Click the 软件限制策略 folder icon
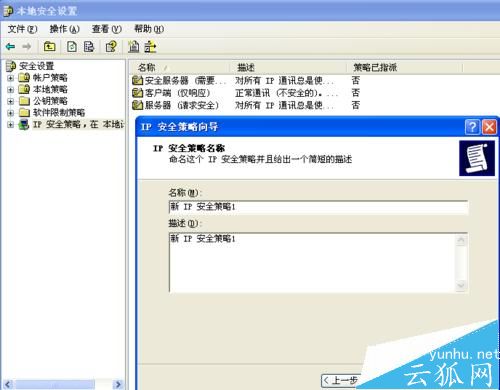Image resolution: width=500 pixels, height=390 pixels. [24, 112]
